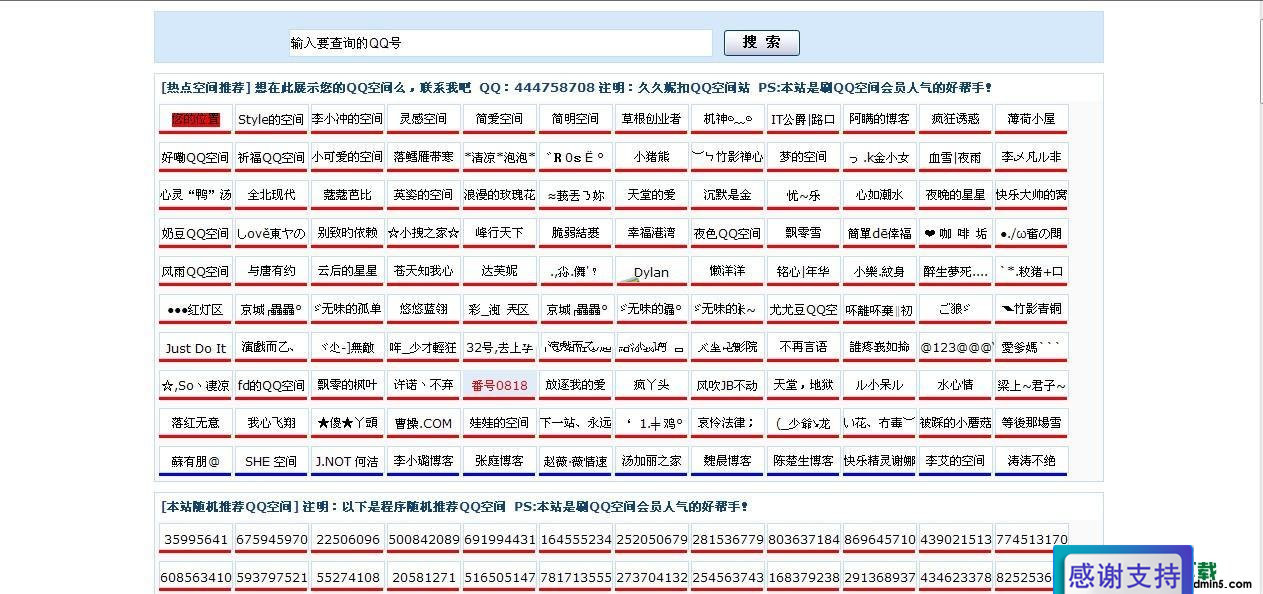Open QQ number 500842089 link

tap(423, 539)
